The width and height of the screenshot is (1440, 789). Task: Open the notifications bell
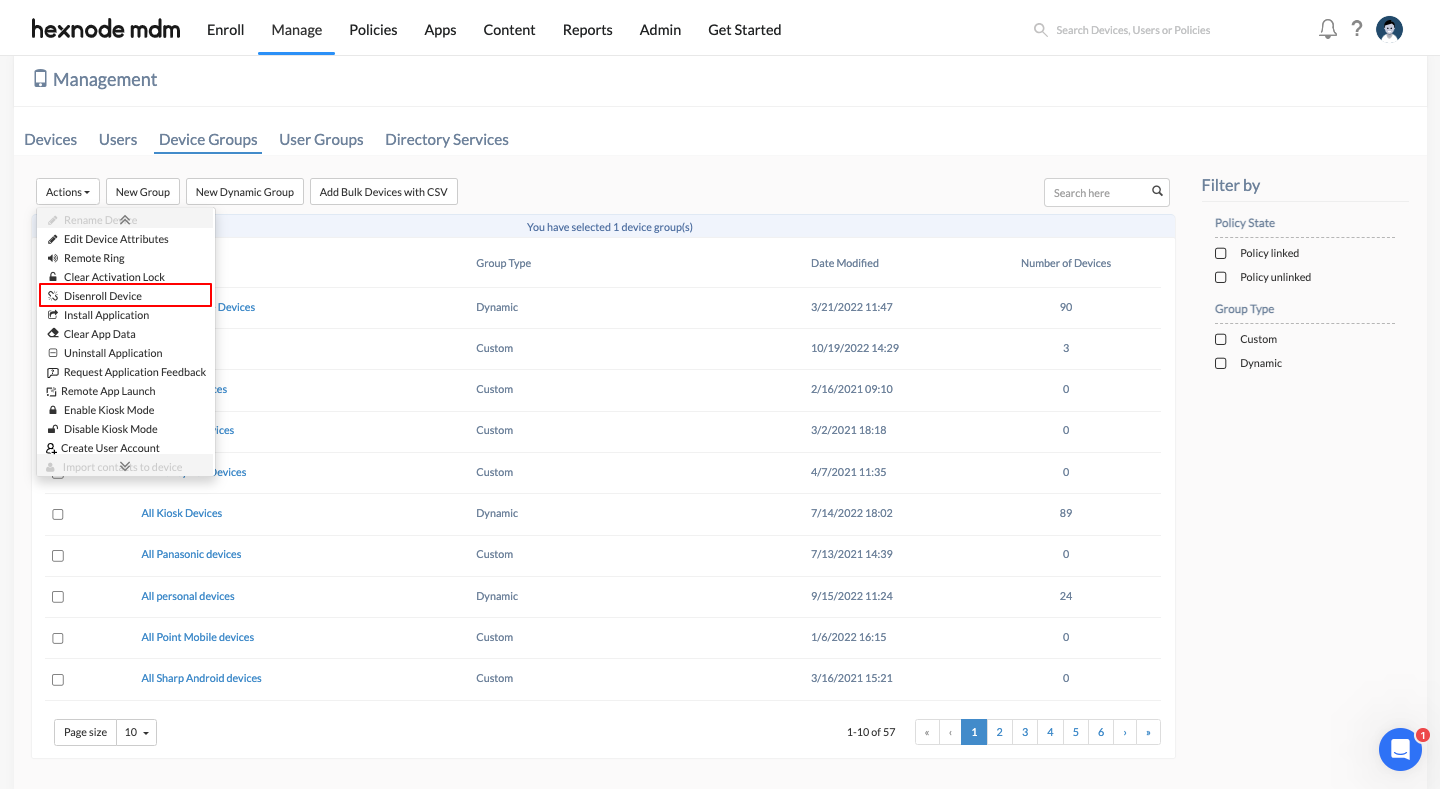point(1328,29)
